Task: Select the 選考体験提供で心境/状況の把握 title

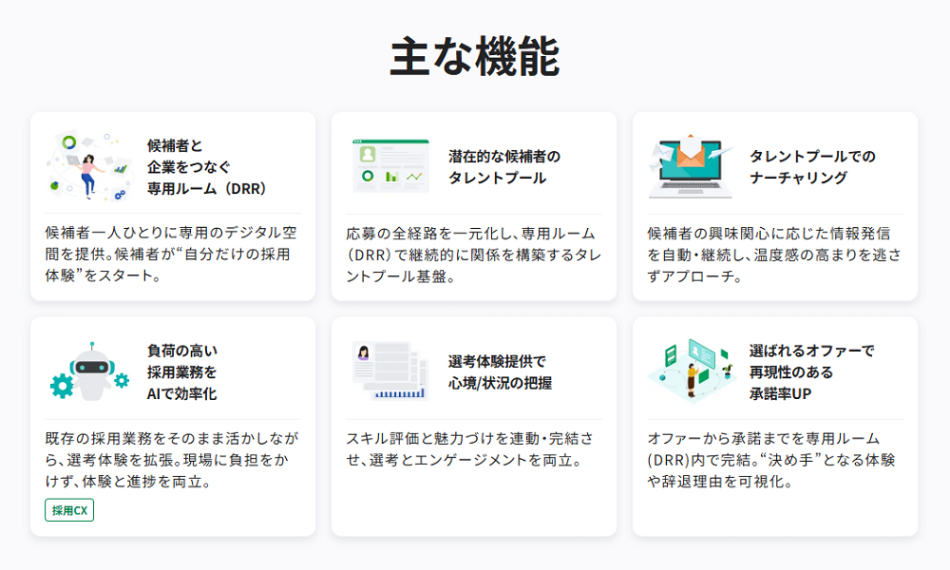Action: pyautogui.click(x=499, y=372)
